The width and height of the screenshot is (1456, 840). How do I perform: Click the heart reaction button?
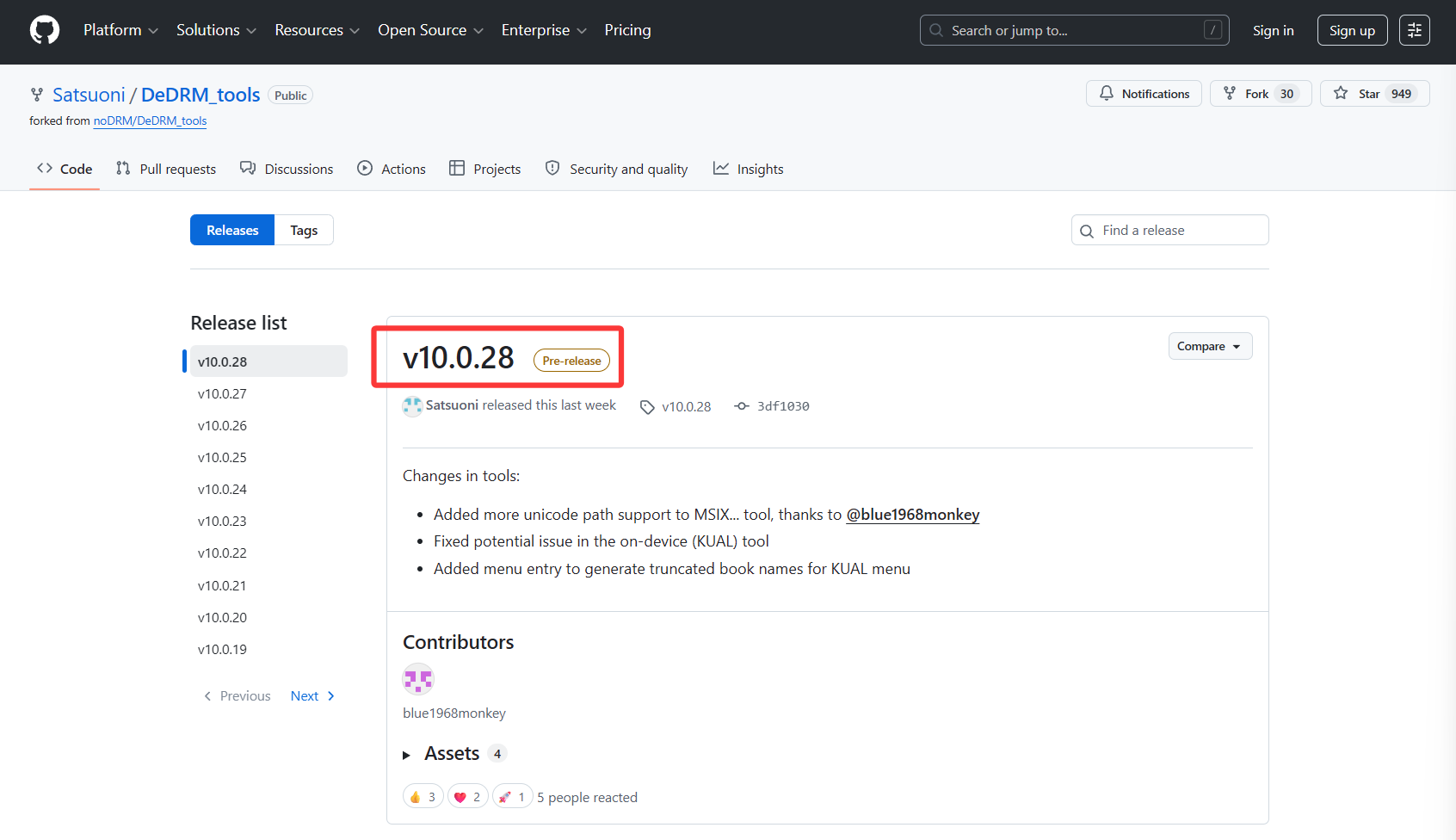tap(467, 797)
